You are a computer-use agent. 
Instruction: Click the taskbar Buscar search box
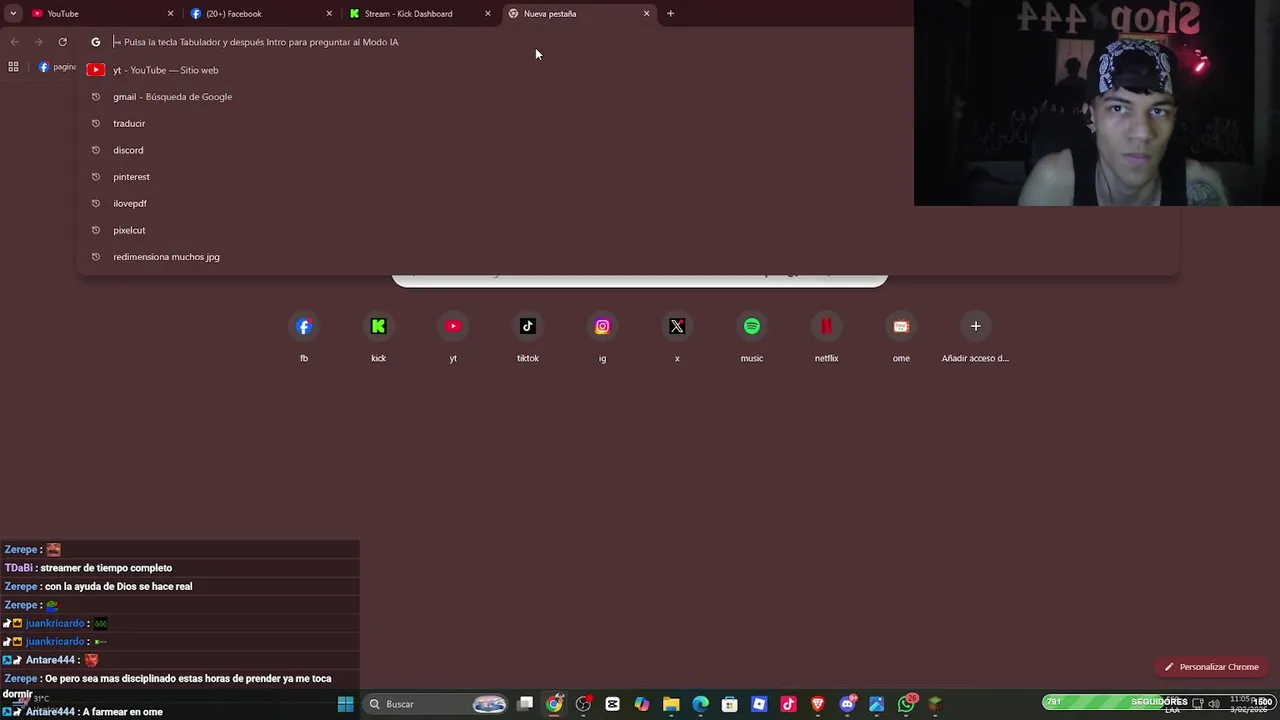point(437,704)
